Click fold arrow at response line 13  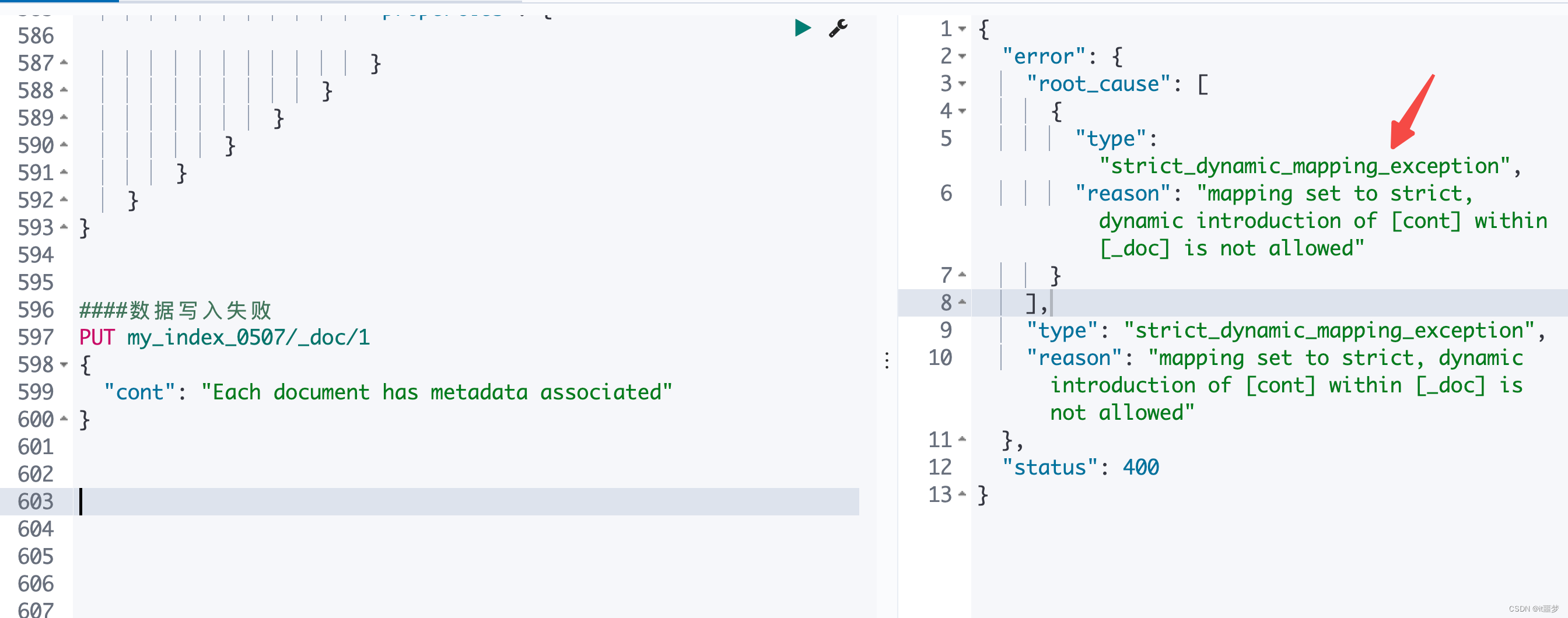pos(962,494)
